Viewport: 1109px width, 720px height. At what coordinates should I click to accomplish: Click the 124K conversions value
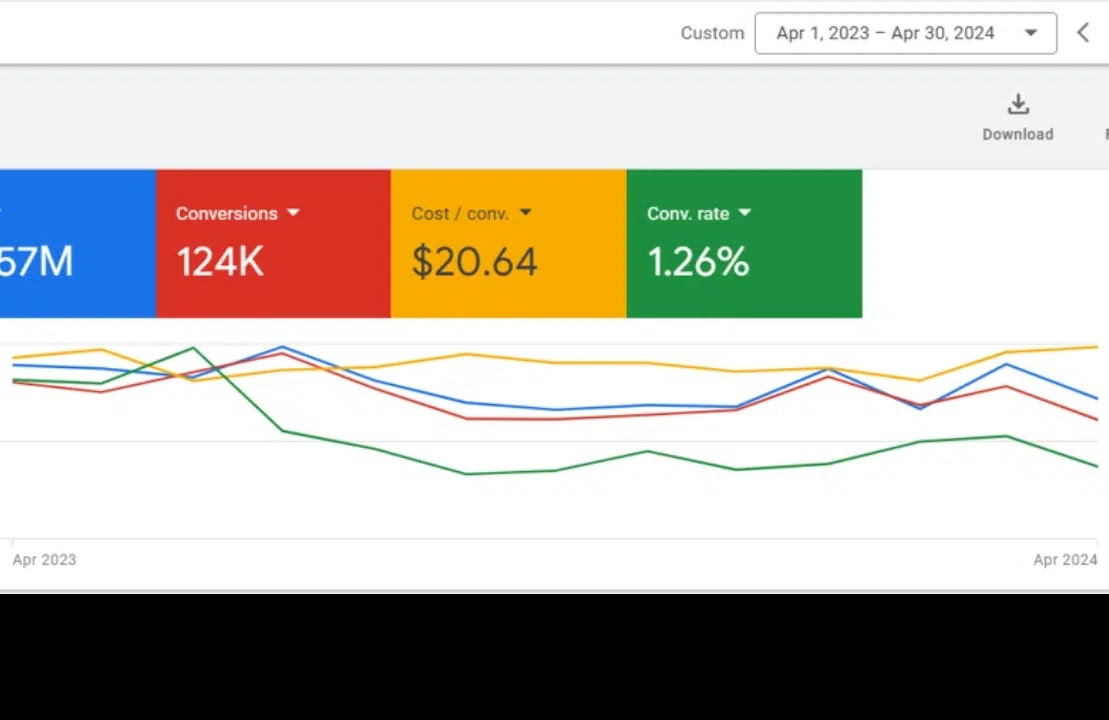pos(220,262)
